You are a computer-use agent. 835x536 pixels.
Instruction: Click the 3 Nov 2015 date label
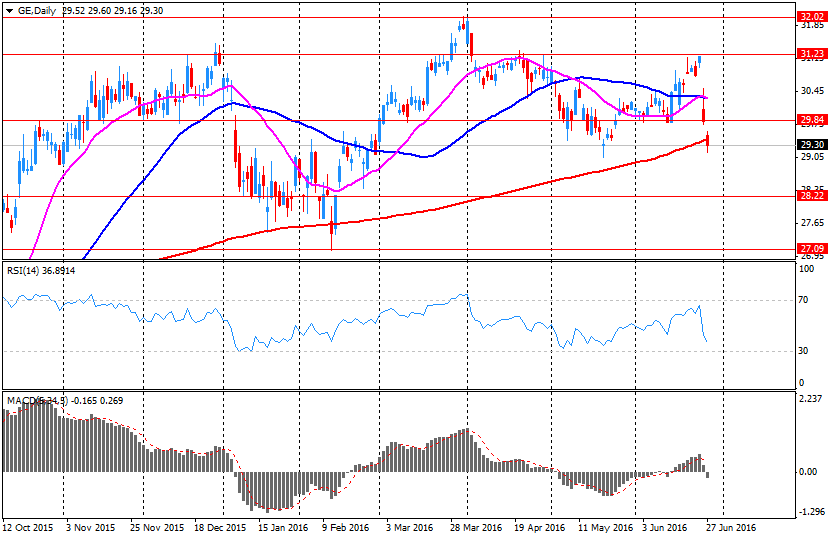(x=91, y=527)
